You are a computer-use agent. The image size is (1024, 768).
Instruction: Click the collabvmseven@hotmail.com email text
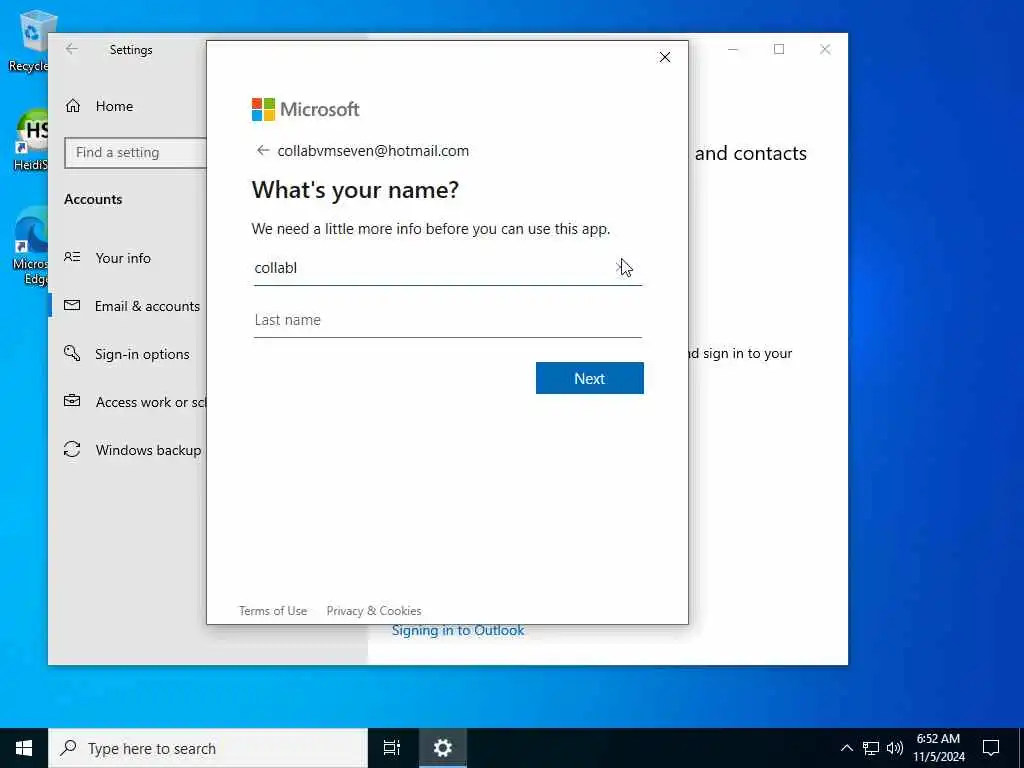point(373,151)
